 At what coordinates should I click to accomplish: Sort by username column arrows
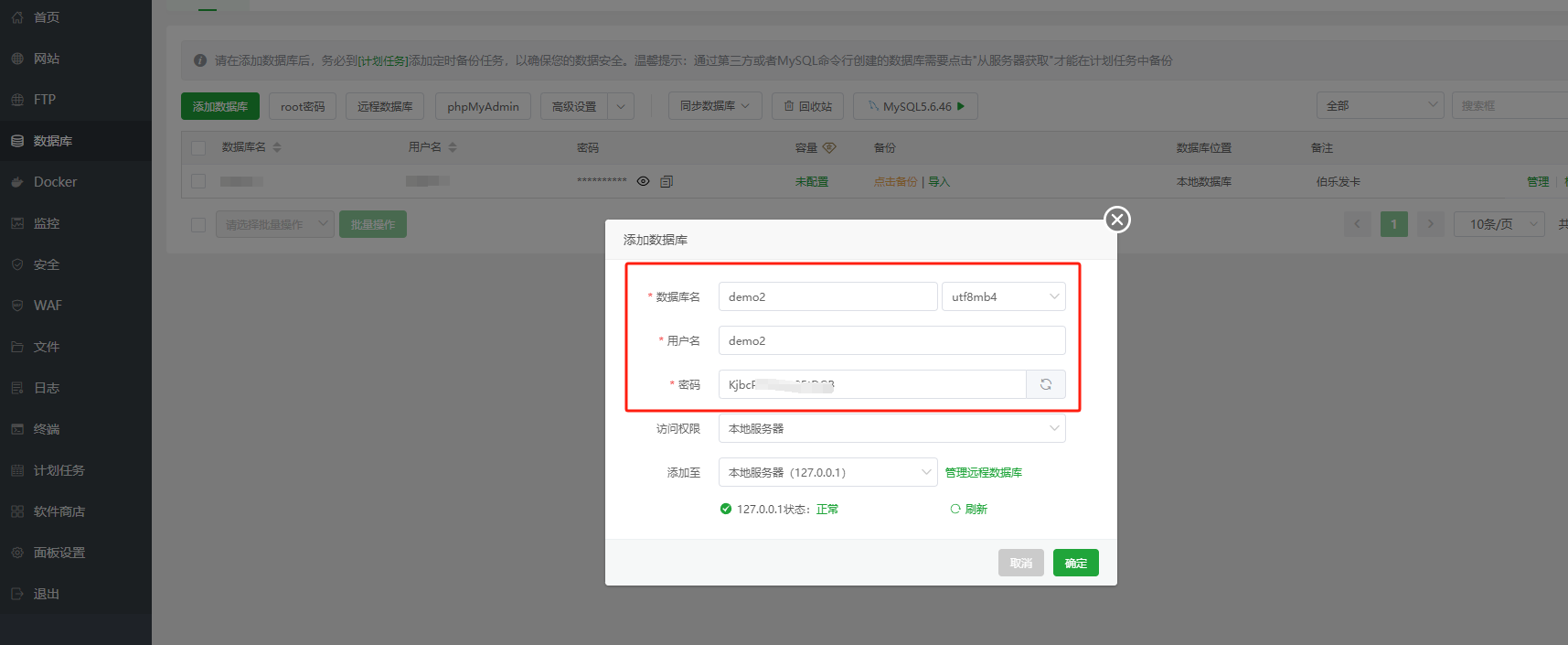point(453,147)
